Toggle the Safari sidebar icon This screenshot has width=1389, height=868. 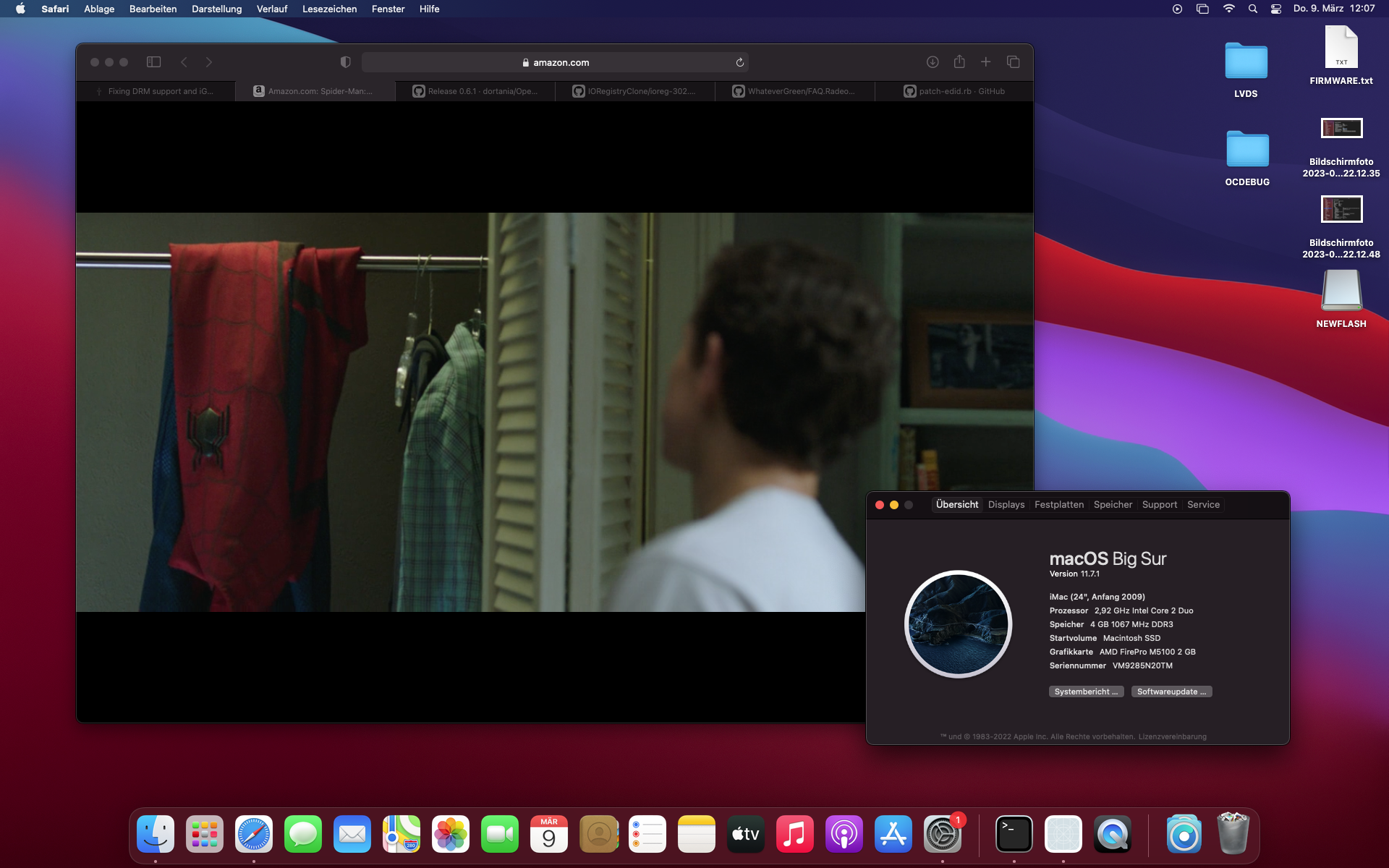[x=153, y=62]
